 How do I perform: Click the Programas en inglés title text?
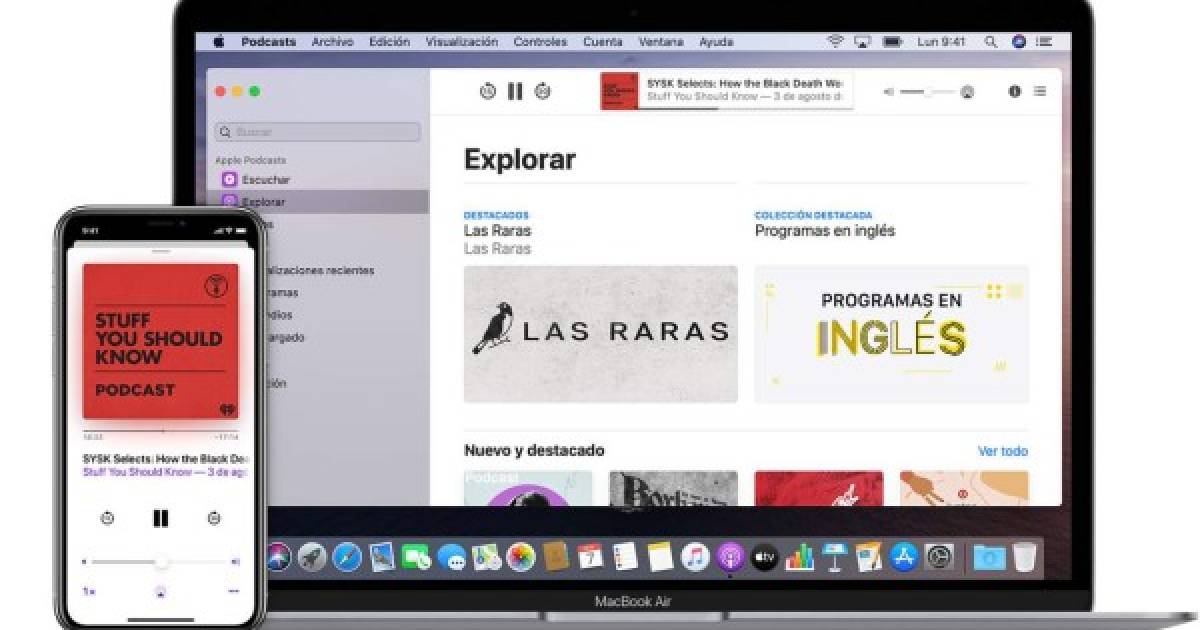click(825, 231)
